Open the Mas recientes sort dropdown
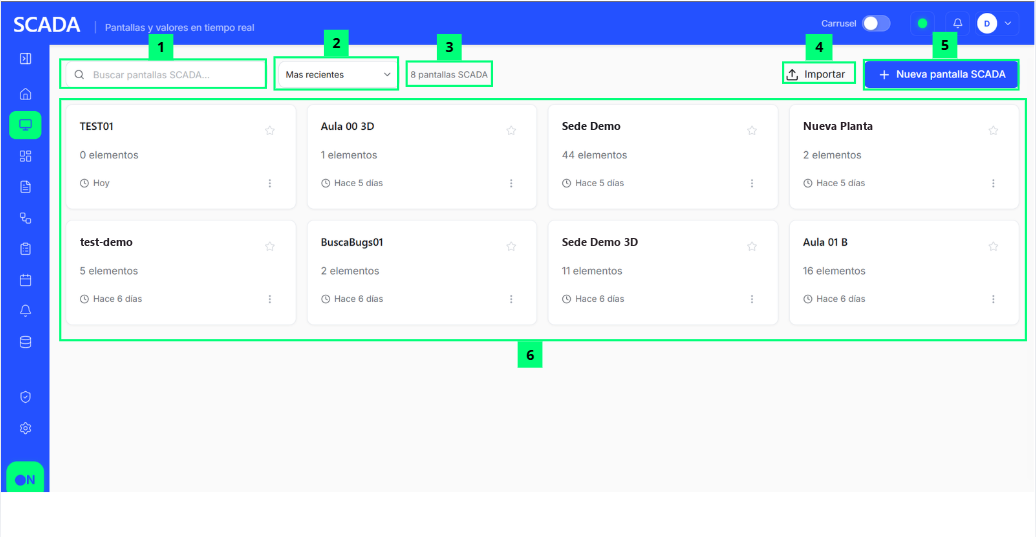The image size is (1036, 537). point(337,75)
